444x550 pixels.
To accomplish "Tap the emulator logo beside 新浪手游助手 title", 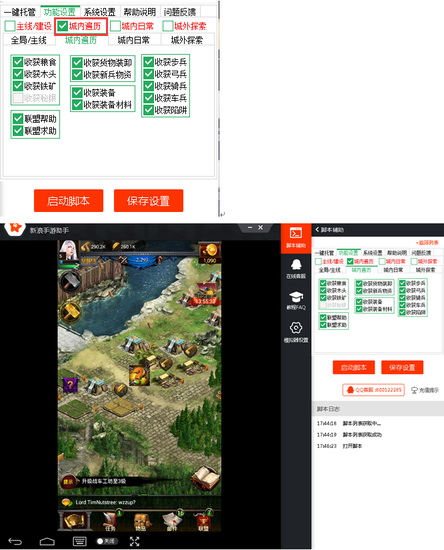I will tap(15, 228).
